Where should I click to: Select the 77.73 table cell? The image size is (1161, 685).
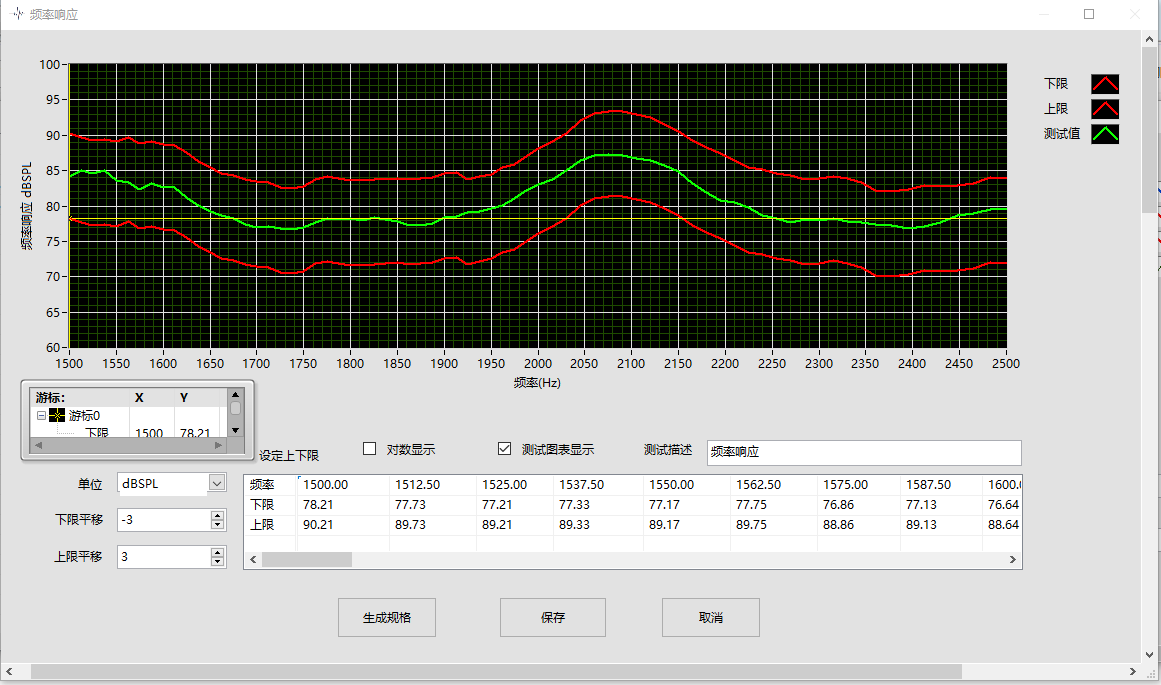point(433,504)
